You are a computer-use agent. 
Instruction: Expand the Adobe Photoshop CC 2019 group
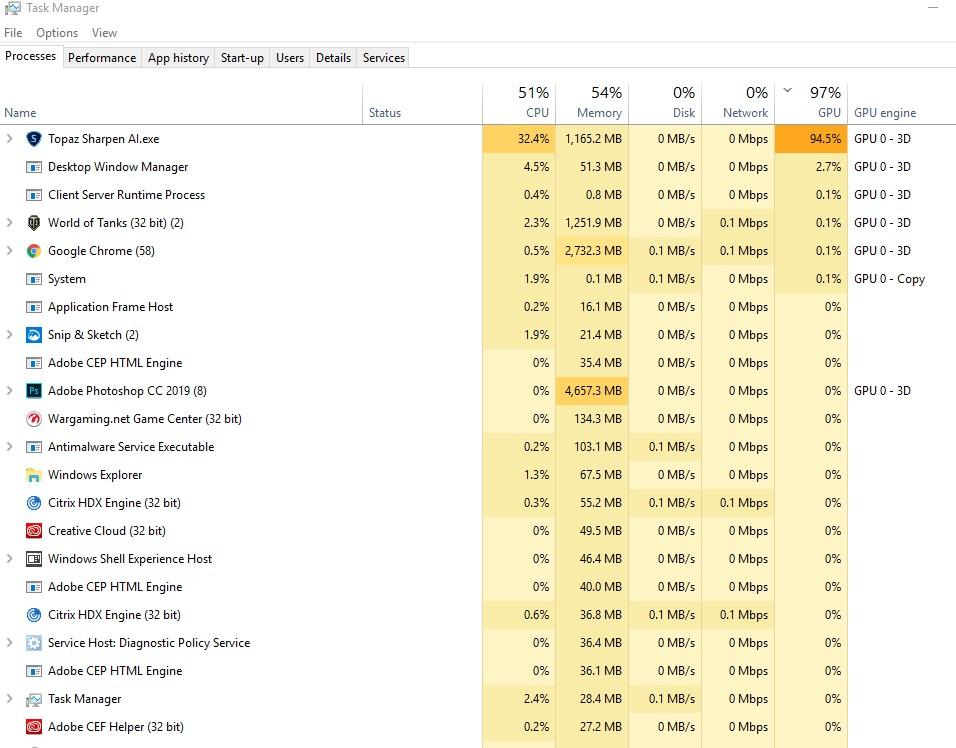[x=9, y=391]
